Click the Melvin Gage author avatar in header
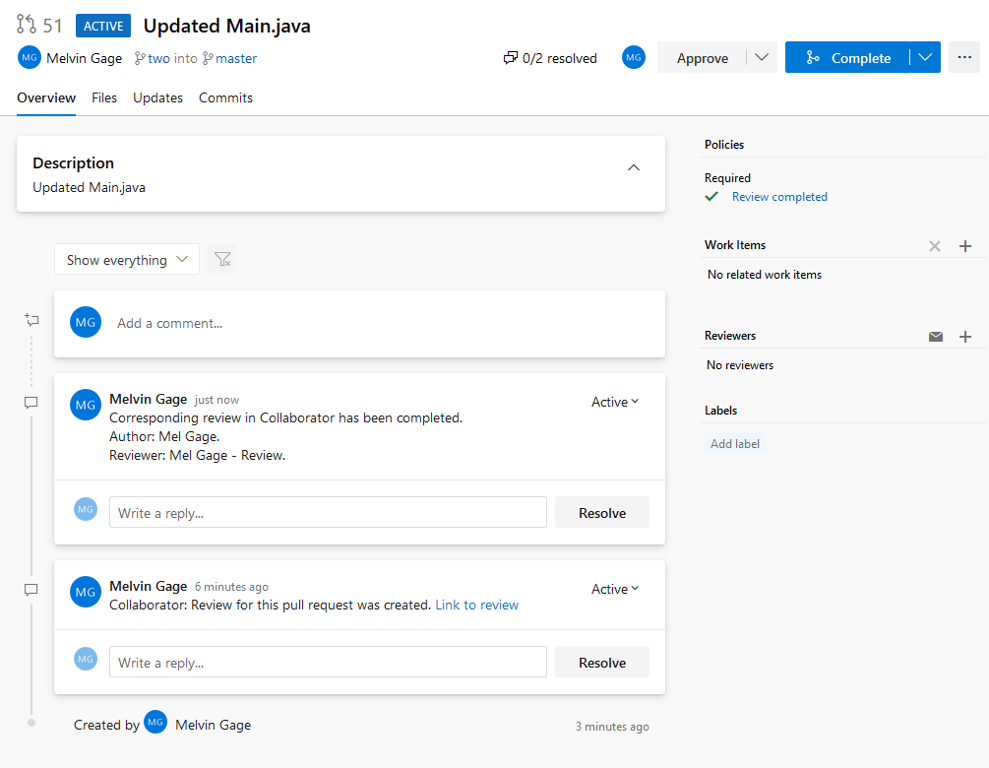989x768 pixels. [x=29, y=57]
